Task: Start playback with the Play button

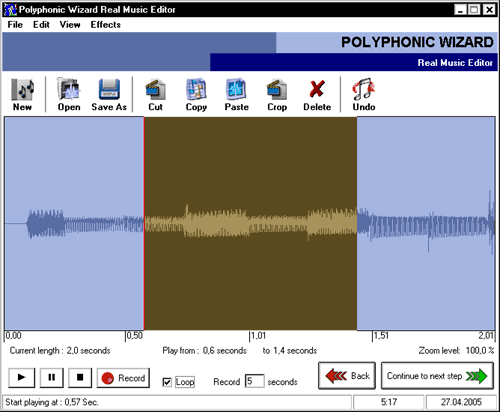Action: click(21, 377)
